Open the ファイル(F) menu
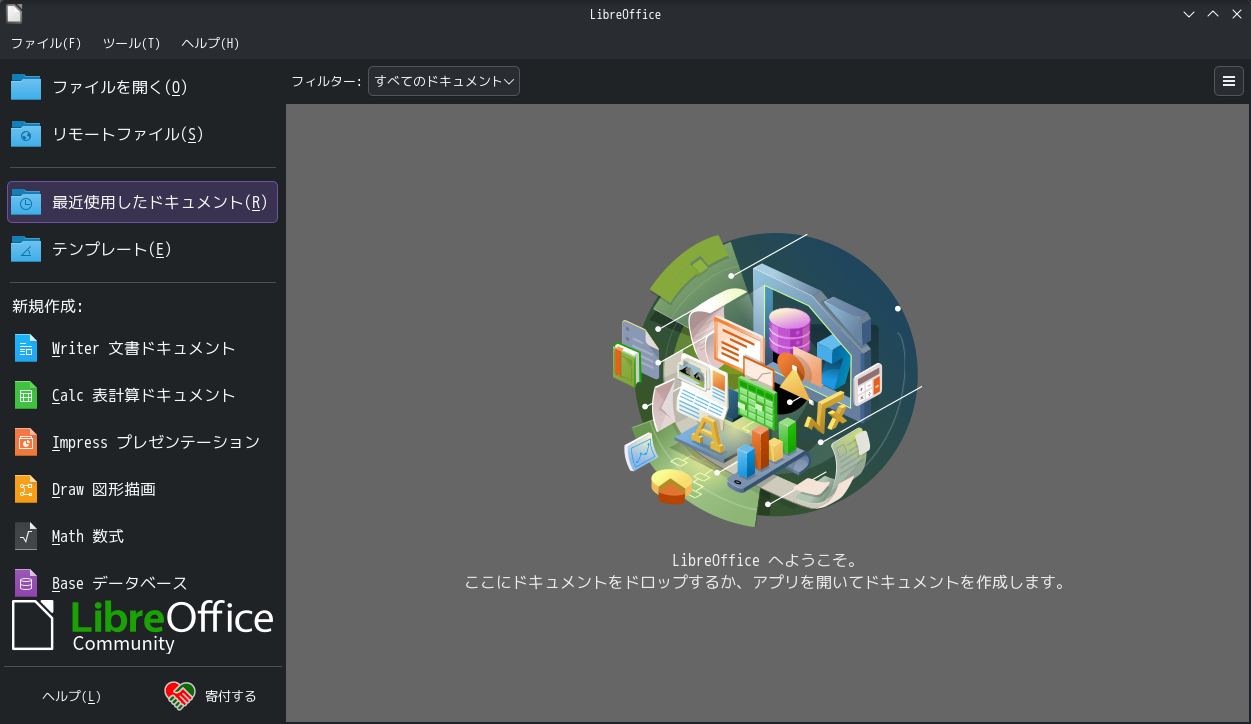 pos(46,43)
